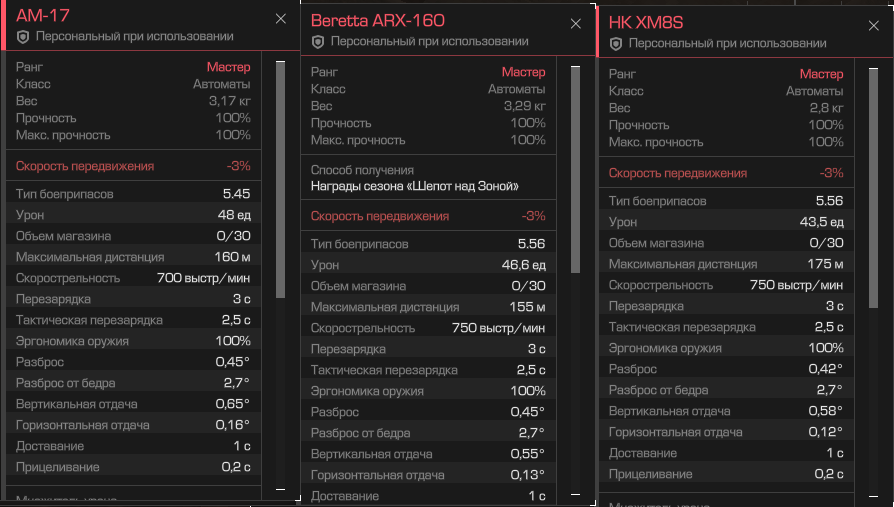Viewport: 894px width, 507px height.
Task: Click Beretta 'Скорость передвижения' row
Action: point(428,216)
